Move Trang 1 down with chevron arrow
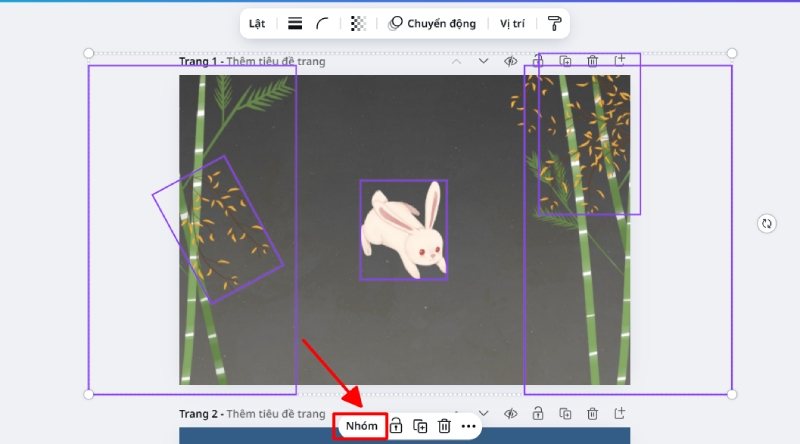800x444 pixels. pos(483,61)
